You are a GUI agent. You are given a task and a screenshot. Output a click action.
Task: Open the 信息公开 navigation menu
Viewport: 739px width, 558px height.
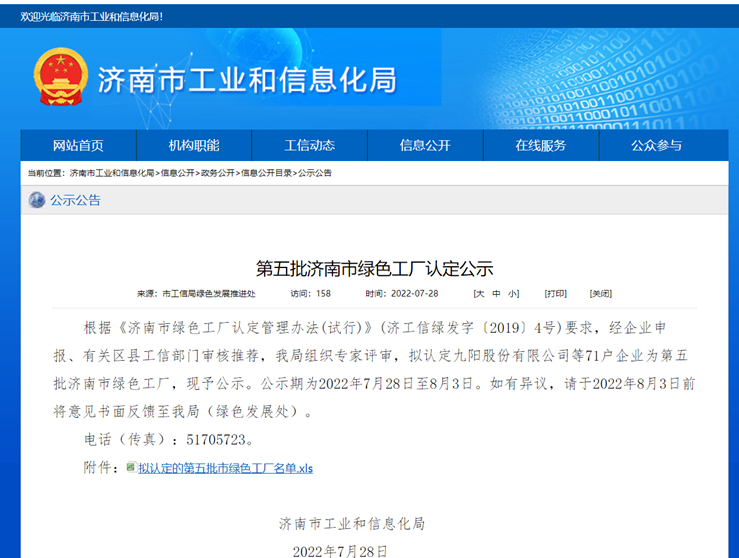pos(425,146)
